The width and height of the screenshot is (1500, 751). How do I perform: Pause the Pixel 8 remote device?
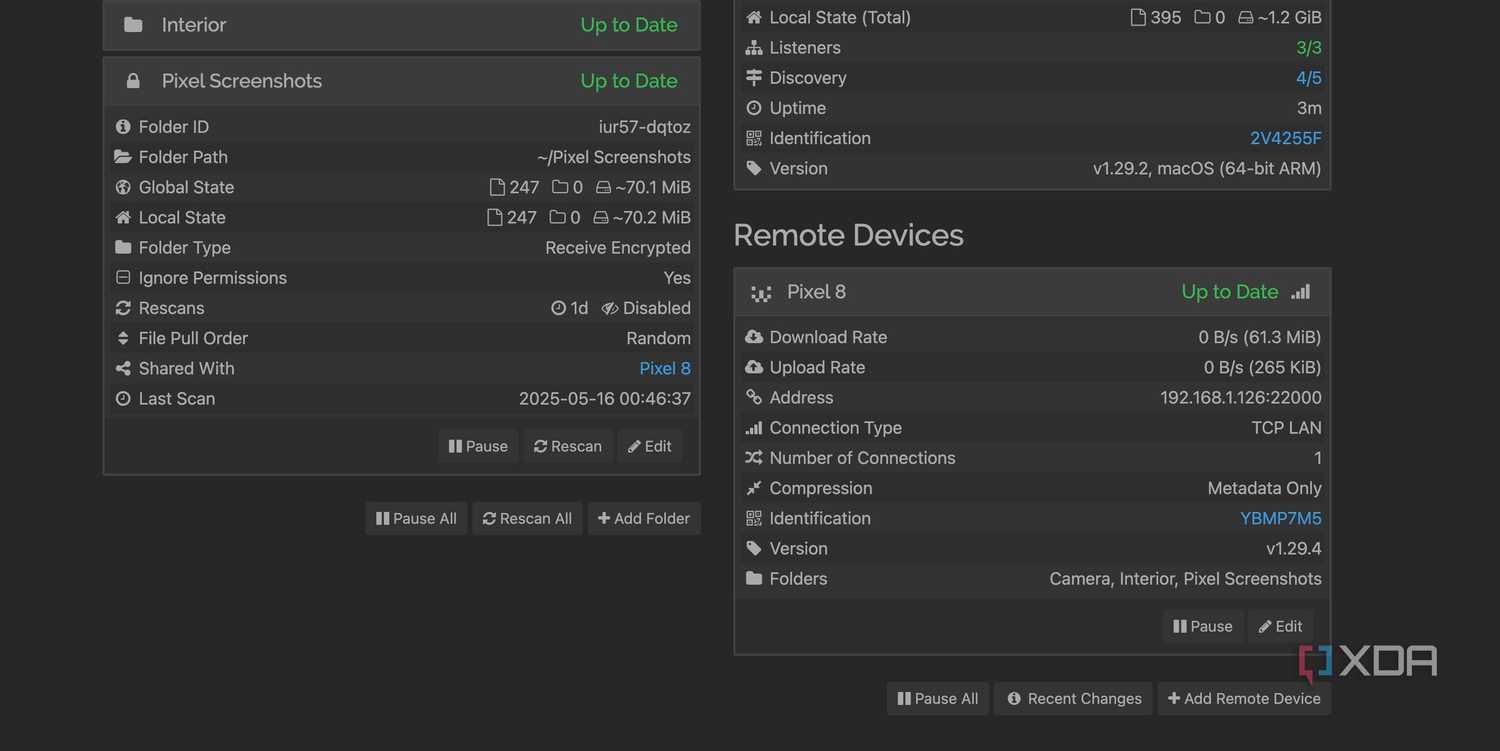[x=1203, y=626]
